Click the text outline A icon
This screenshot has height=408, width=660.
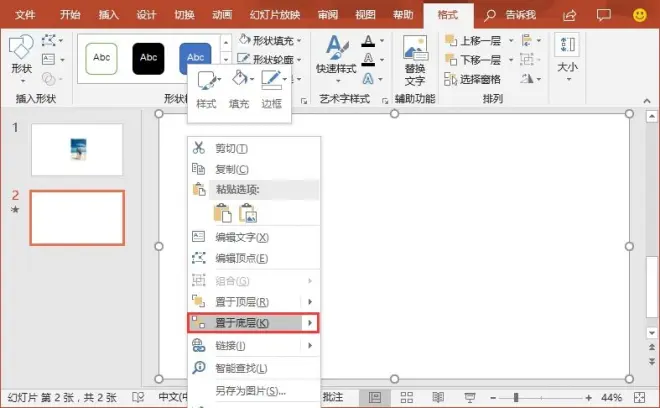368,59
